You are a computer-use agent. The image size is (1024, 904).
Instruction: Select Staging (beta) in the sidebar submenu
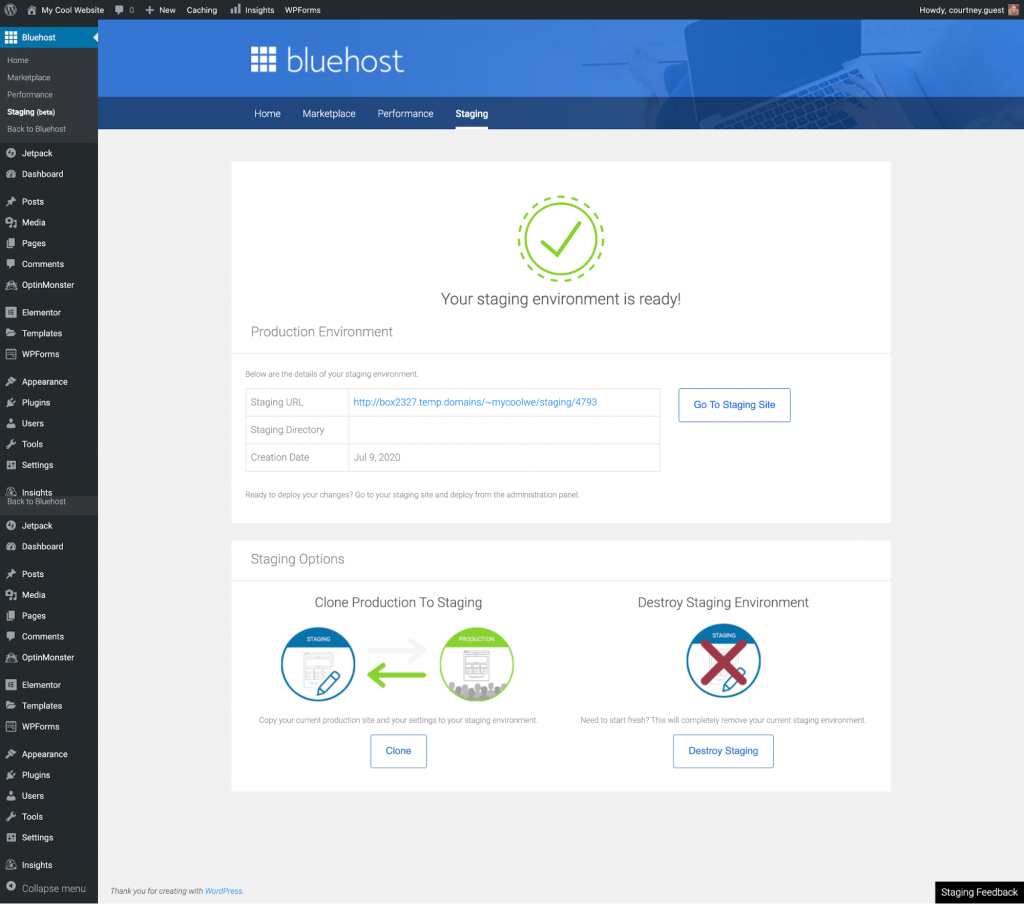pyautogui.click(x=31, y=112)
